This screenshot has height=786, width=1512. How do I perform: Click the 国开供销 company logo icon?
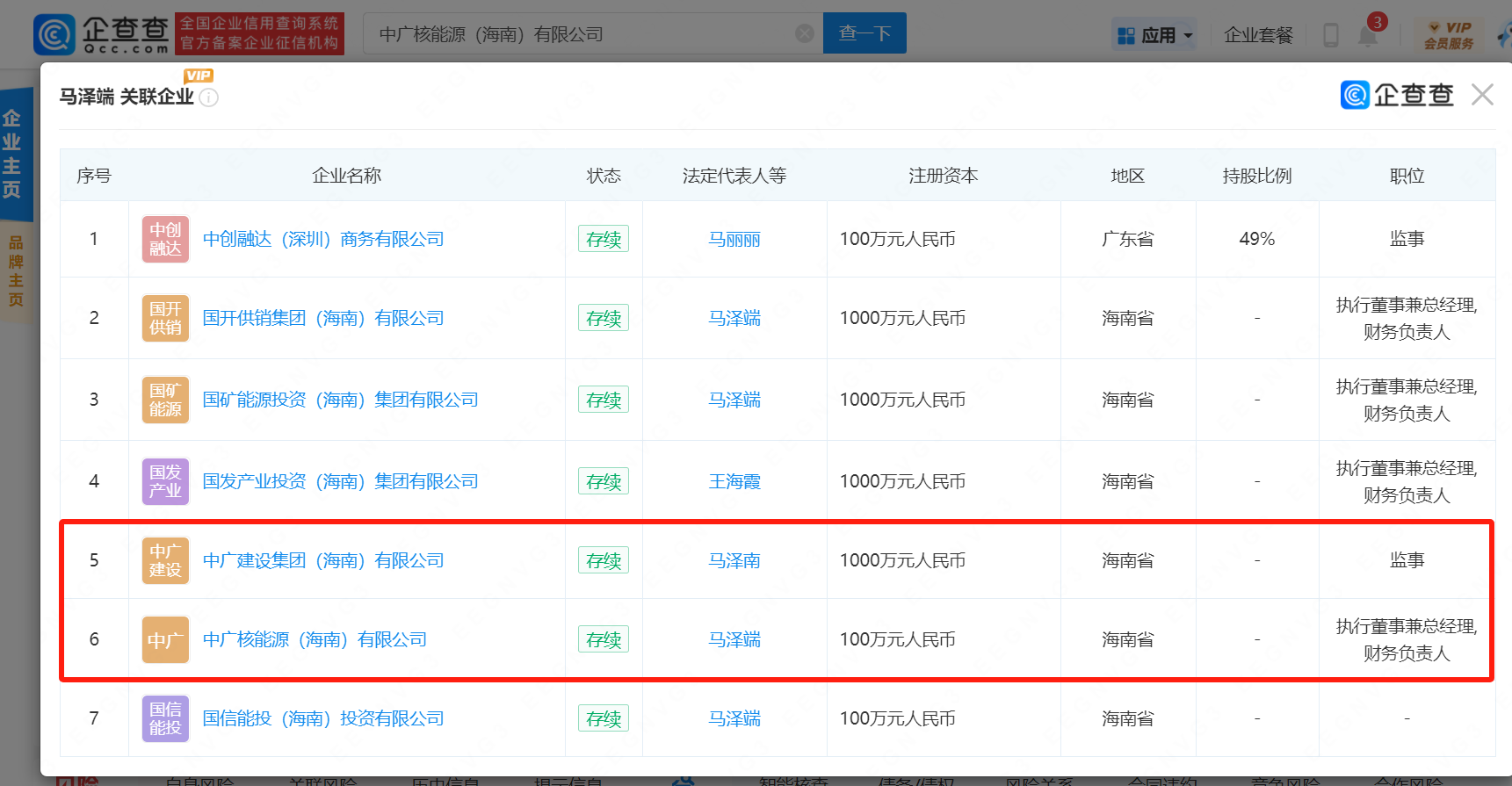[x=165, y=318]
